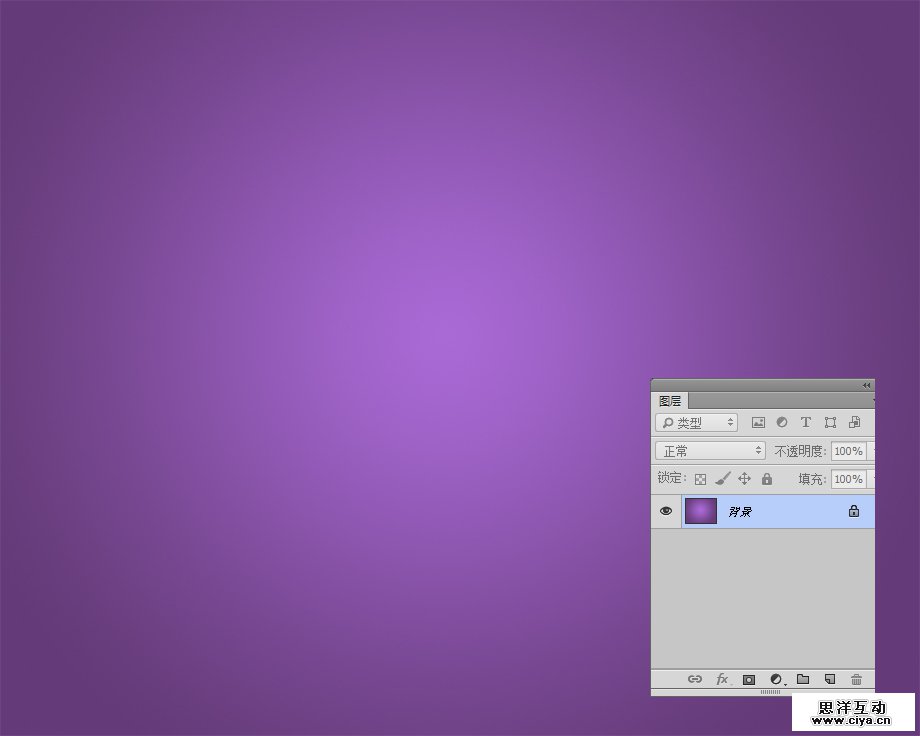Screen dimensions: 920x736
Task: Filter layers by pixel image icon
Action: [758, 423]
